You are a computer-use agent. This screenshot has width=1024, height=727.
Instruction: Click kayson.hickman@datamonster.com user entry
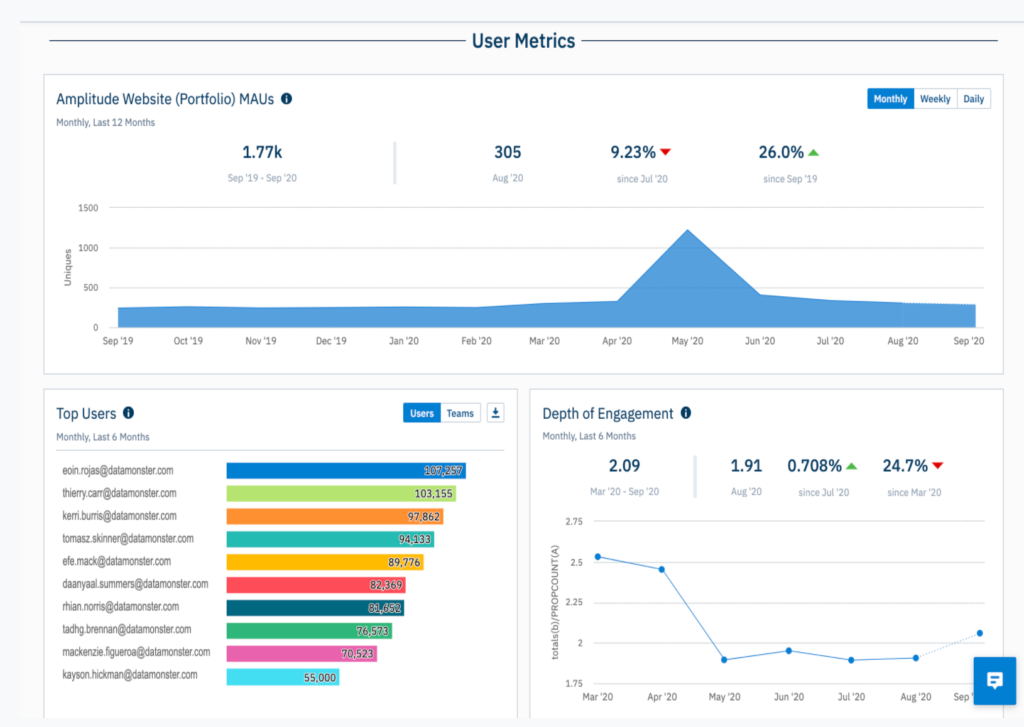point(130,675)
